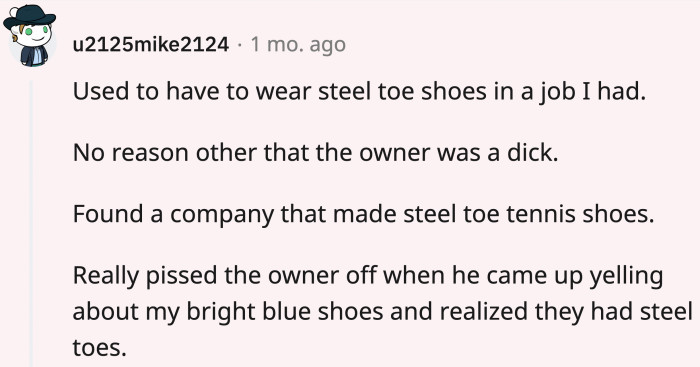The width and height of the screenshot is (700, 367).
Task: Click the "1 mo. ago" timestamp
Action: coord(298,45)
